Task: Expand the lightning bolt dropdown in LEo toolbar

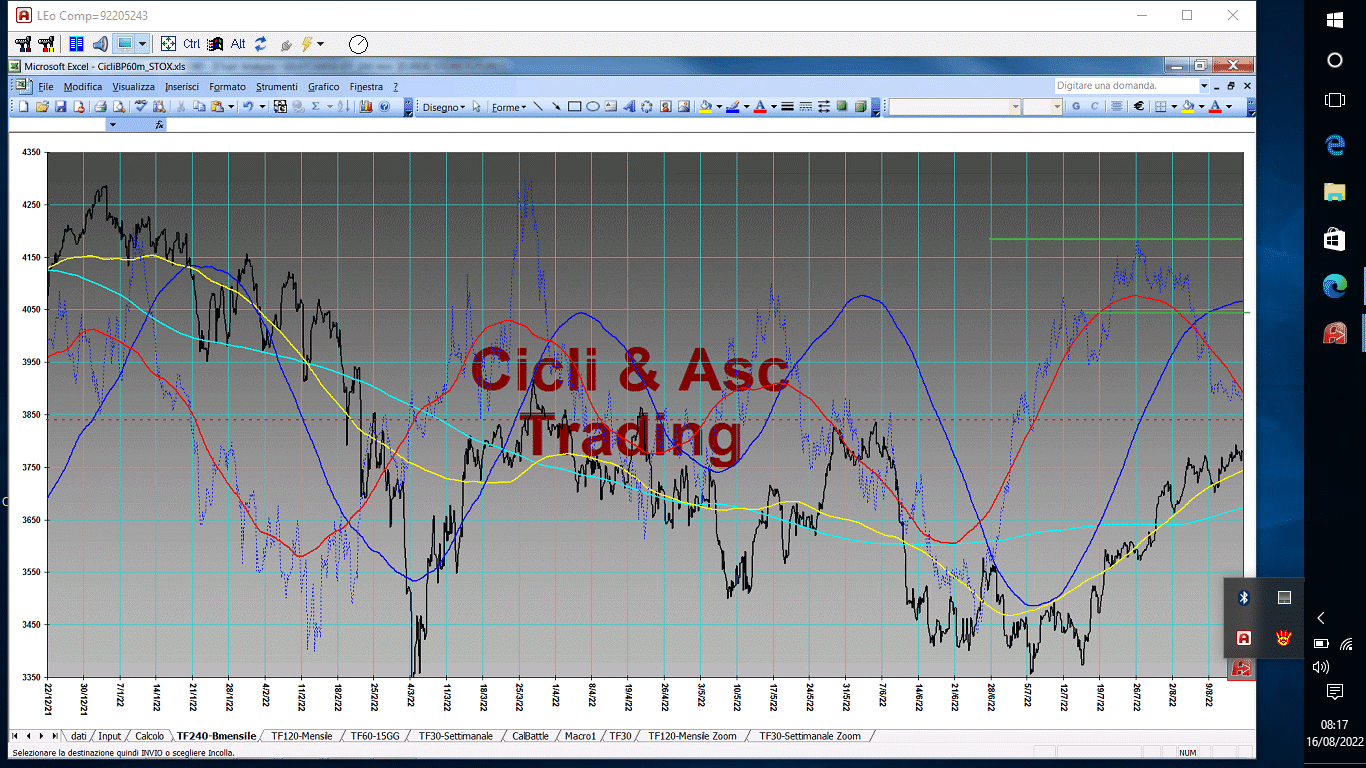Action: pyautogui.click(x=320, y=44)
